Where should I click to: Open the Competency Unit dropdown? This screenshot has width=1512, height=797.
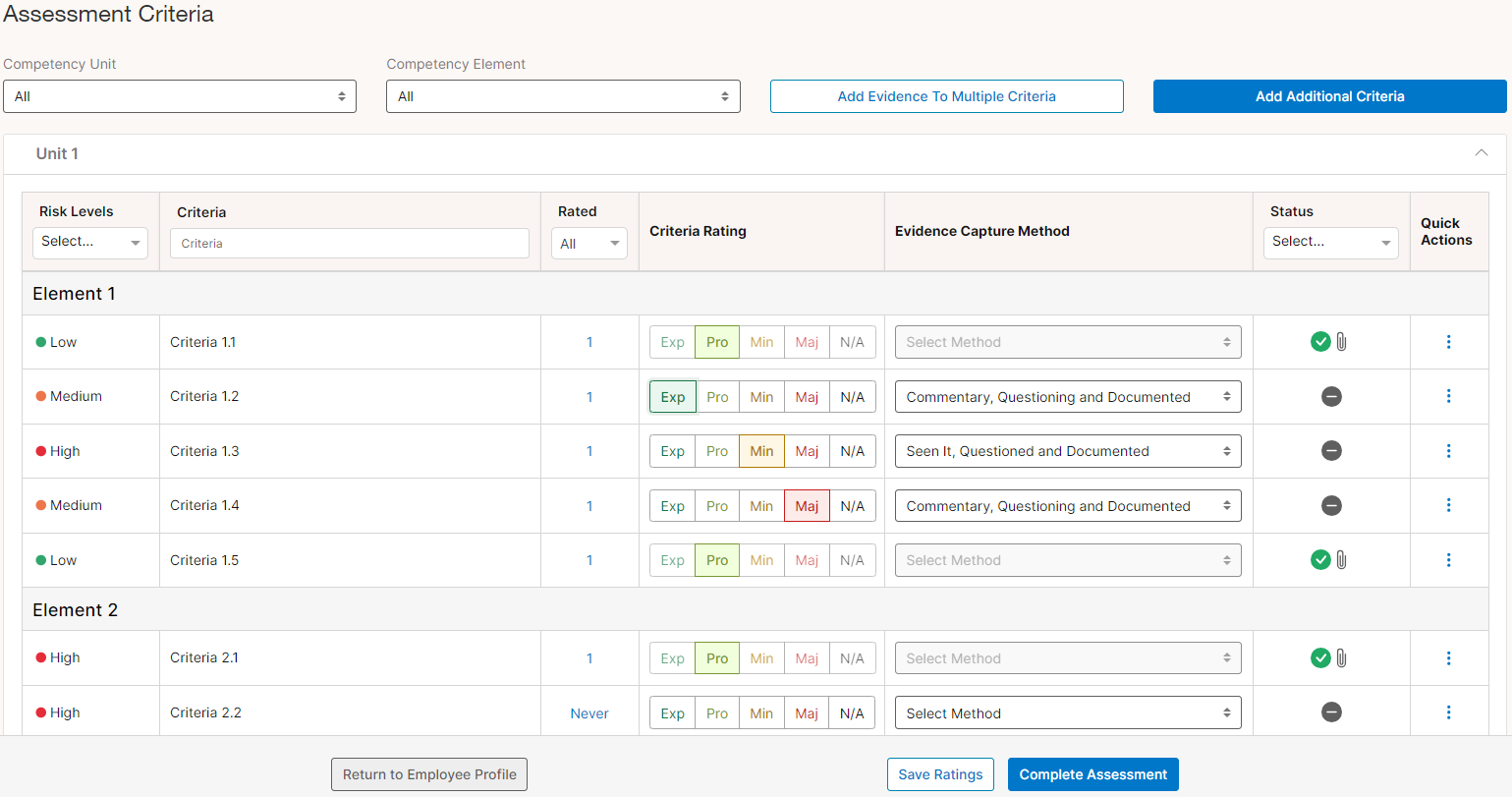tap(180, 96)
